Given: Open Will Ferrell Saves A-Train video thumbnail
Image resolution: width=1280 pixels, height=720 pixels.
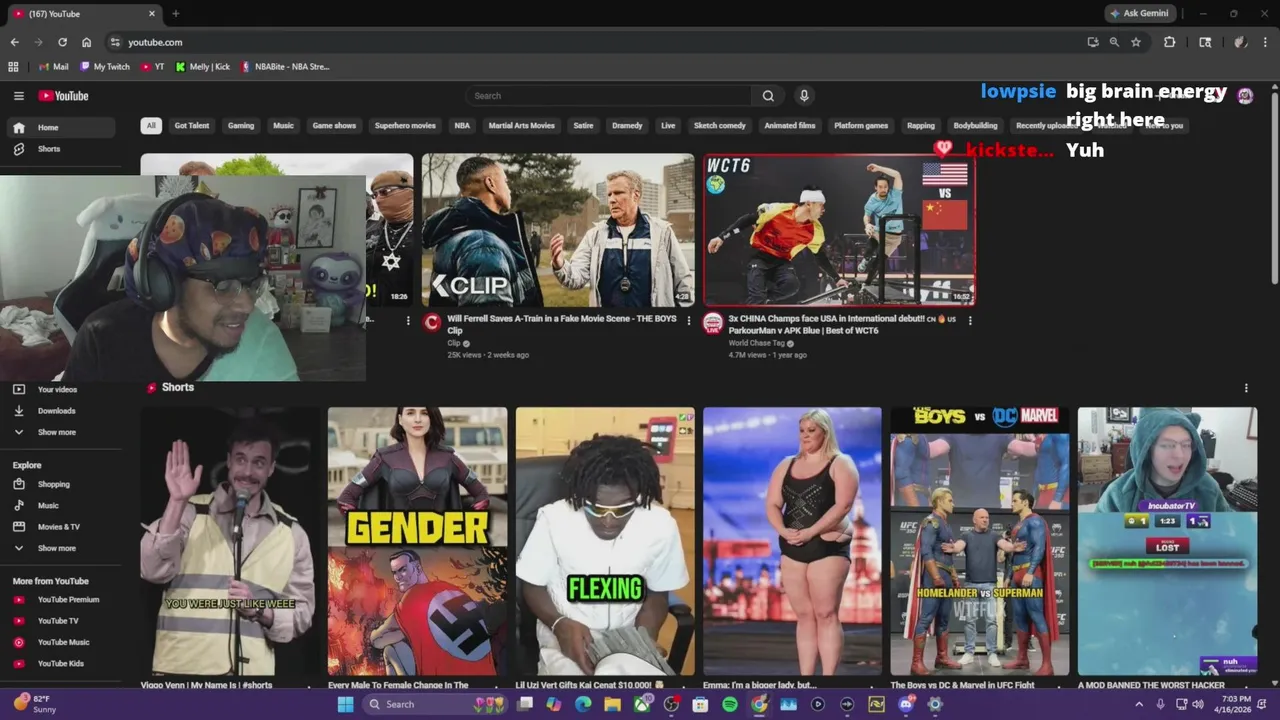Looking at the screenshot, I should pyautogui.click(x=558, y=229).
